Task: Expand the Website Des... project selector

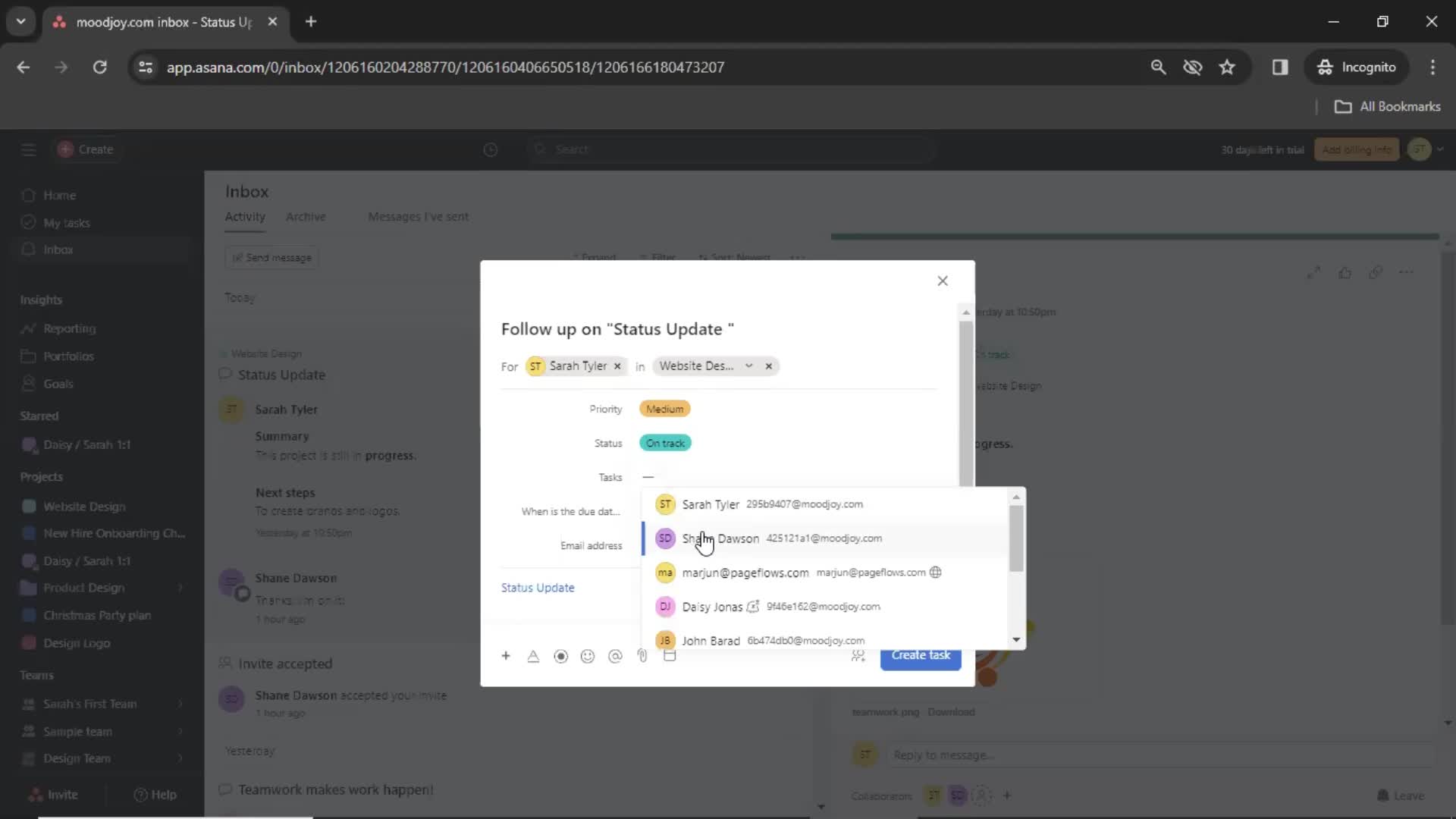Action: [x=749, y=366]
